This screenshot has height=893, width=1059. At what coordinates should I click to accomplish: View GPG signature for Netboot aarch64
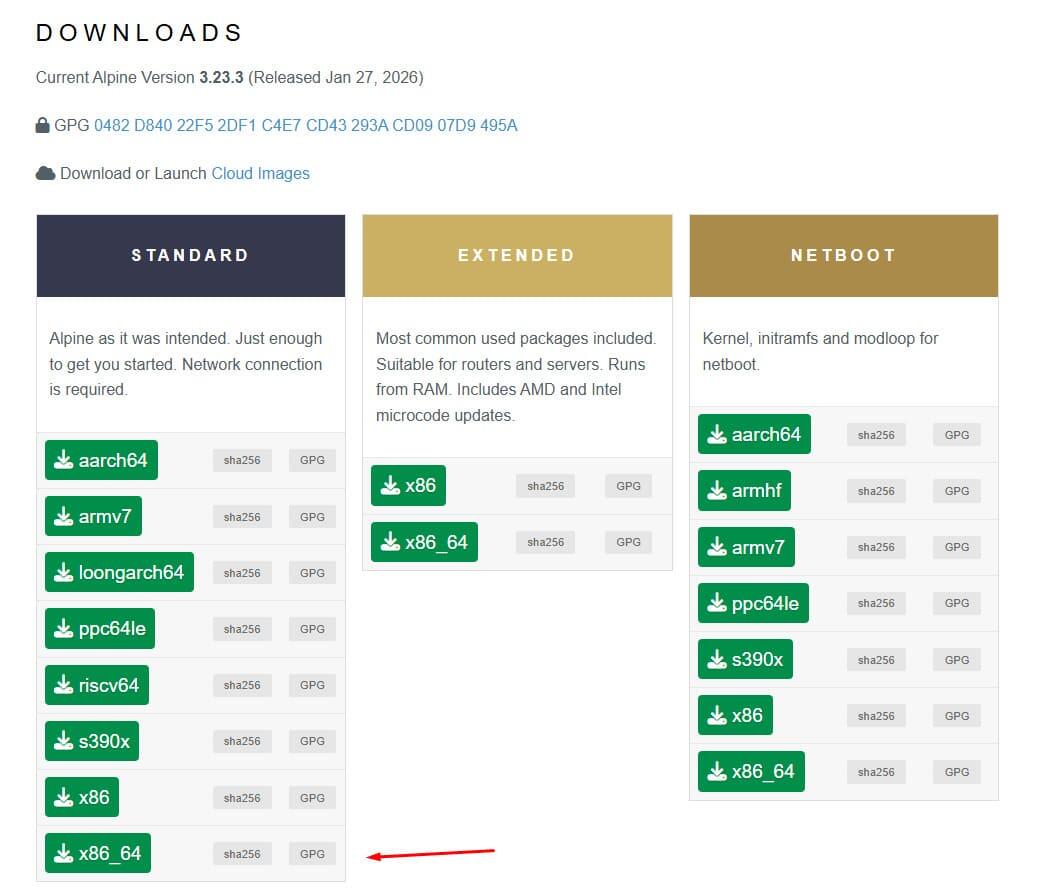[956, 435]
